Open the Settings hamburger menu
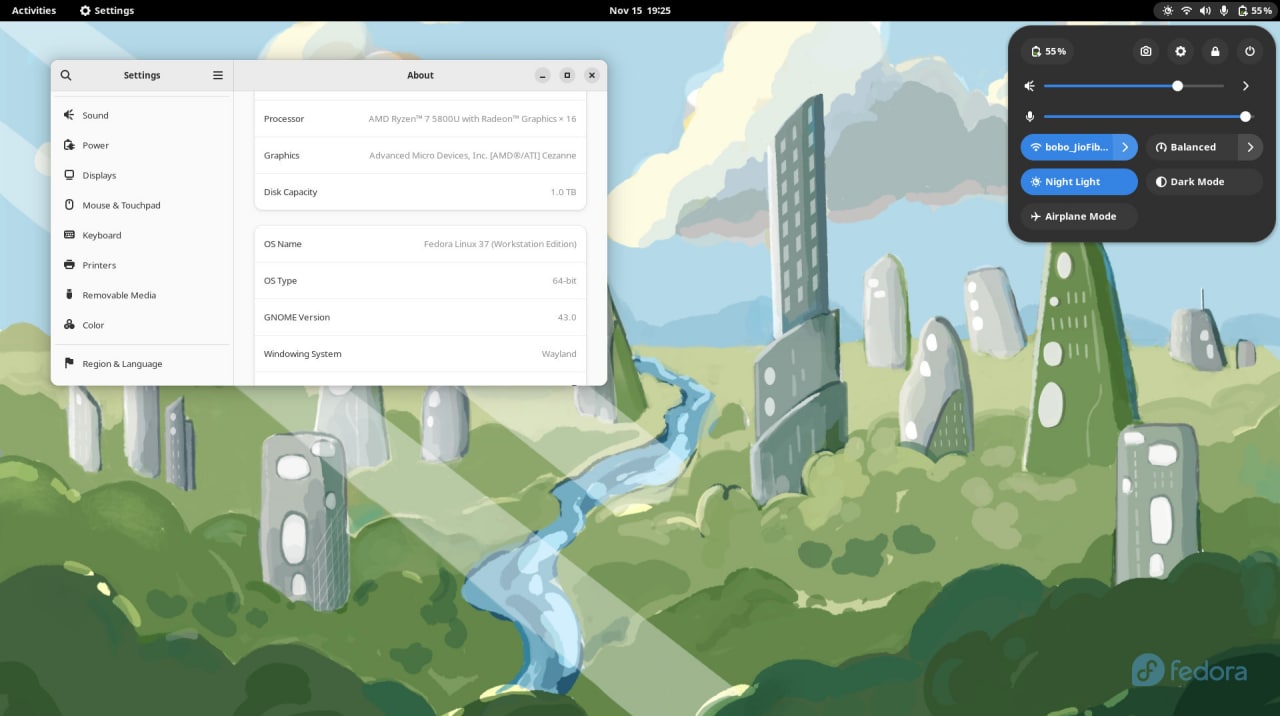 click(x=218, y=75)
